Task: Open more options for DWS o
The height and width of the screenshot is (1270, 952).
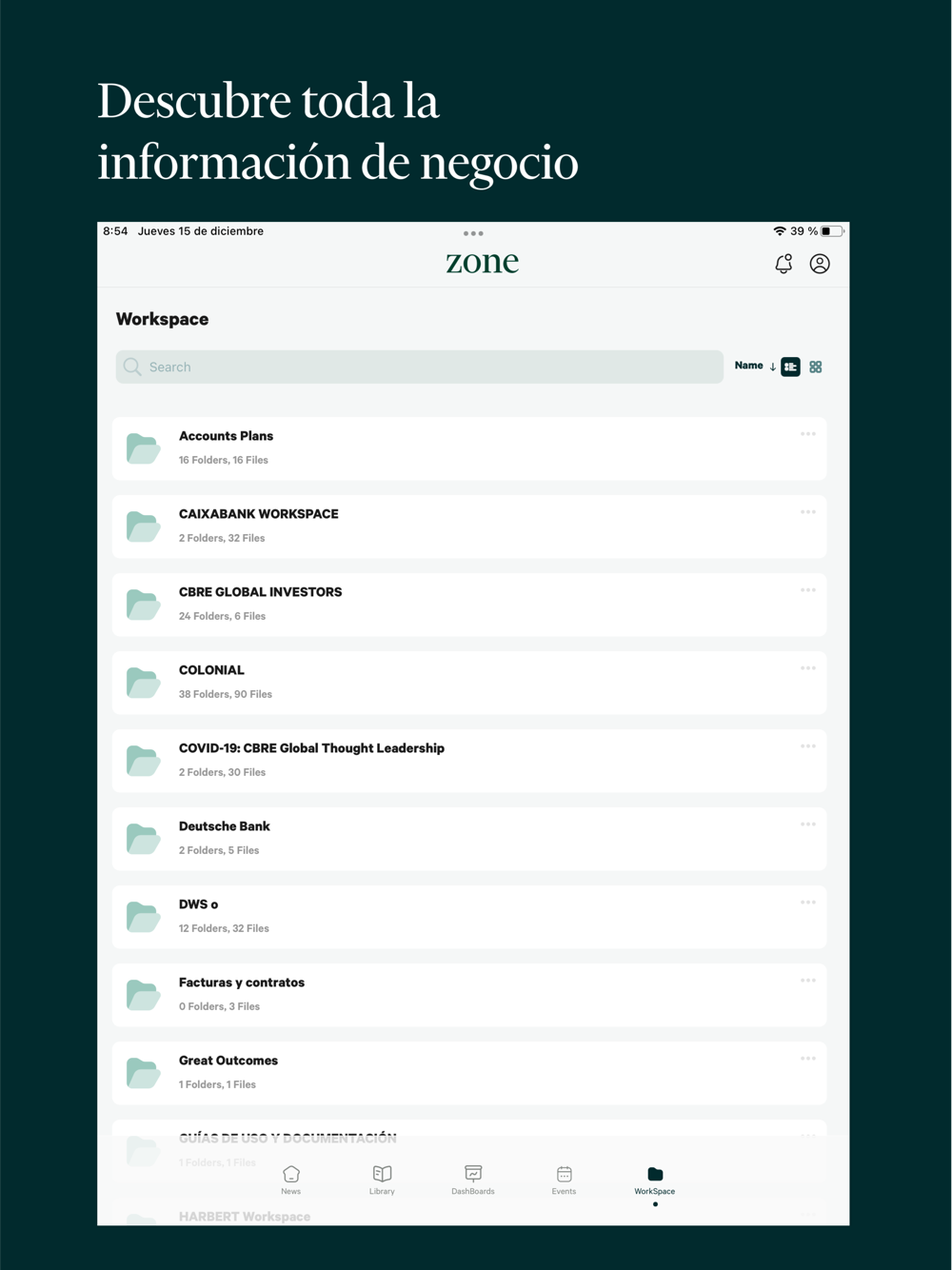Action: click(x=808, y=903)
